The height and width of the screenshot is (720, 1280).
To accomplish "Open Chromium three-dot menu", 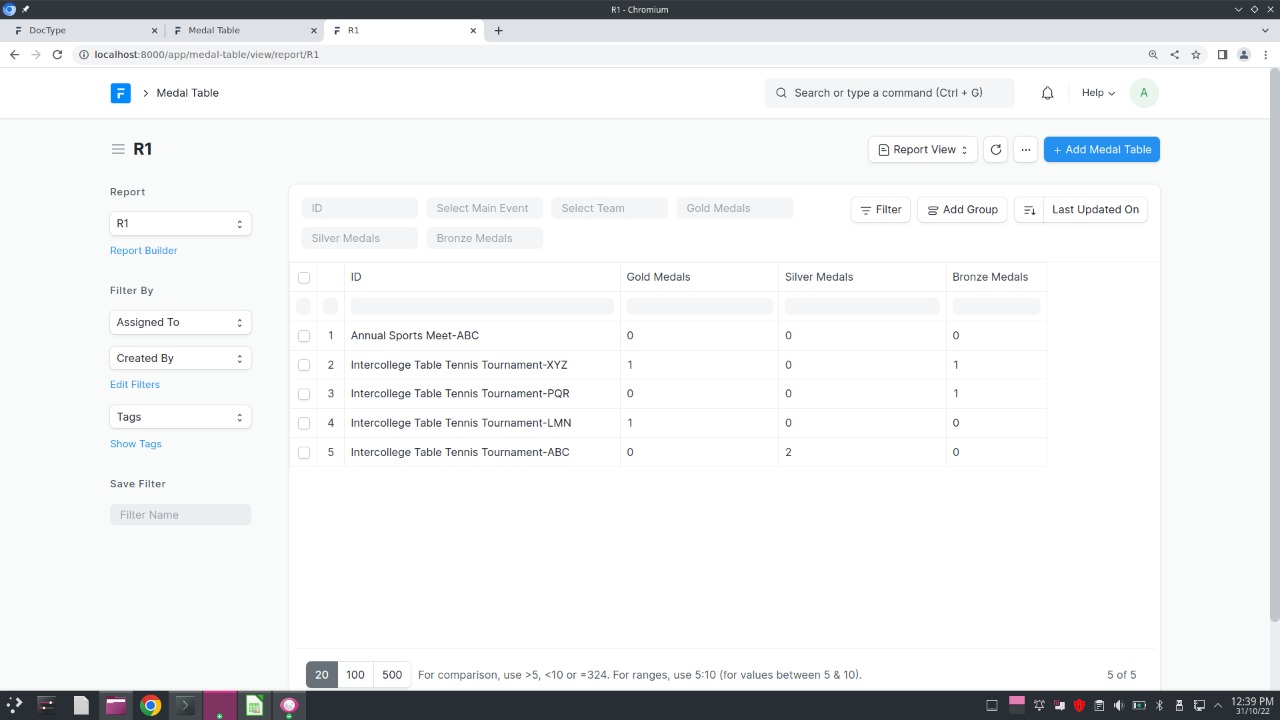I will [1265, 55].
